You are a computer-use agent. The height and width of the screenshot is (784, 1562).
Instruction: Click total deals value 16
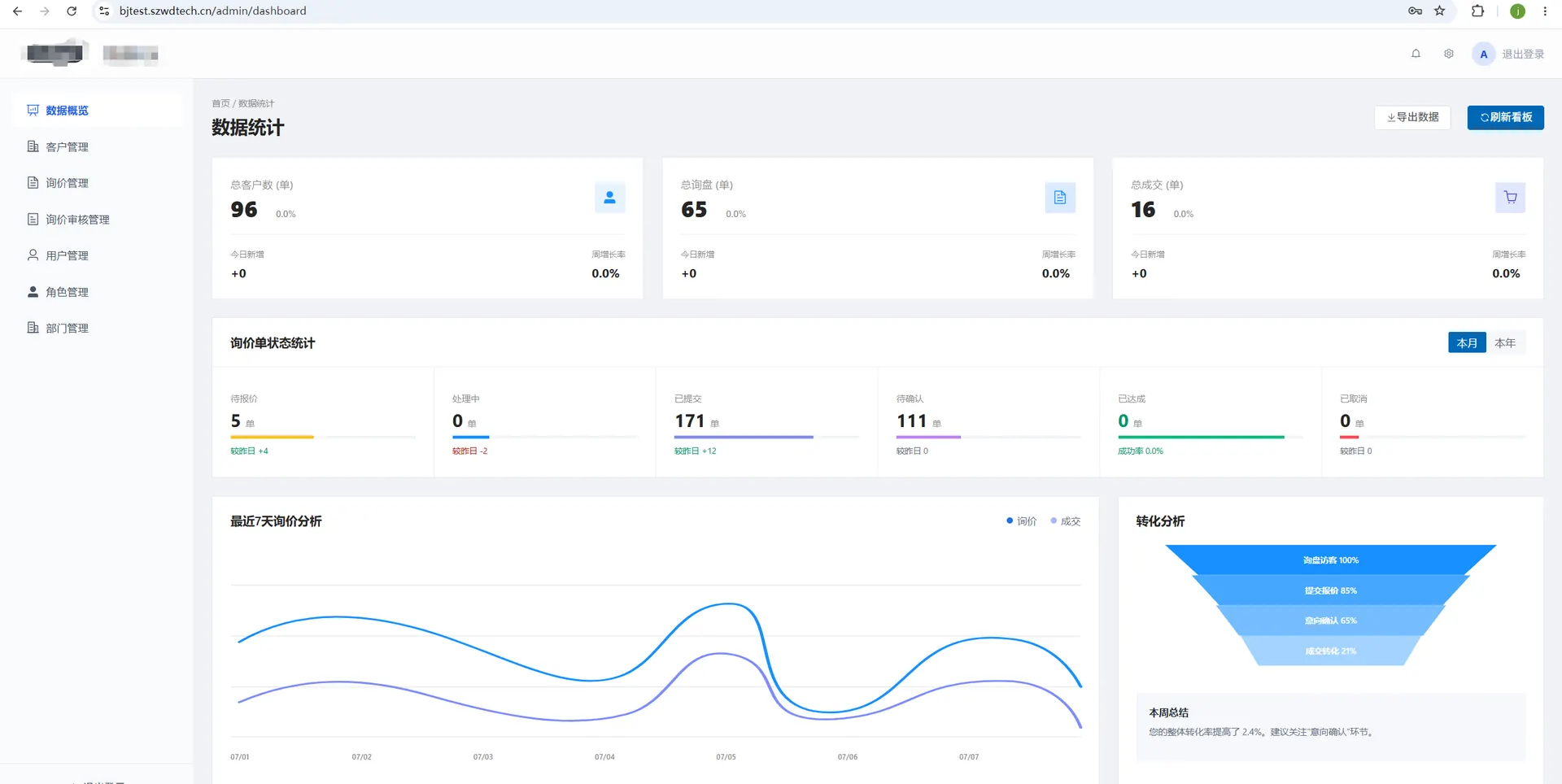tap(1143, 209)
